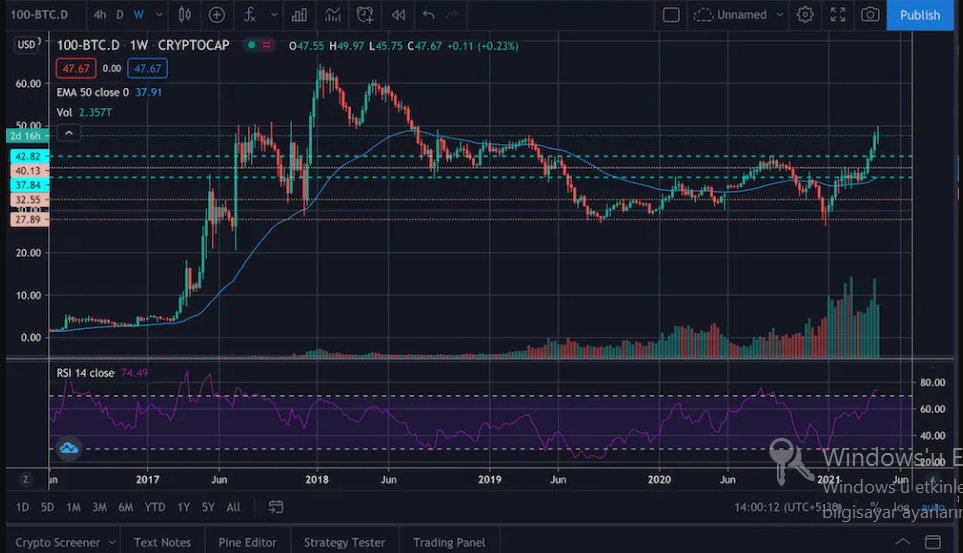The image size is (963, 553).
Task: Switch to the Strategy Tester tab
Action: coord(345,543)
